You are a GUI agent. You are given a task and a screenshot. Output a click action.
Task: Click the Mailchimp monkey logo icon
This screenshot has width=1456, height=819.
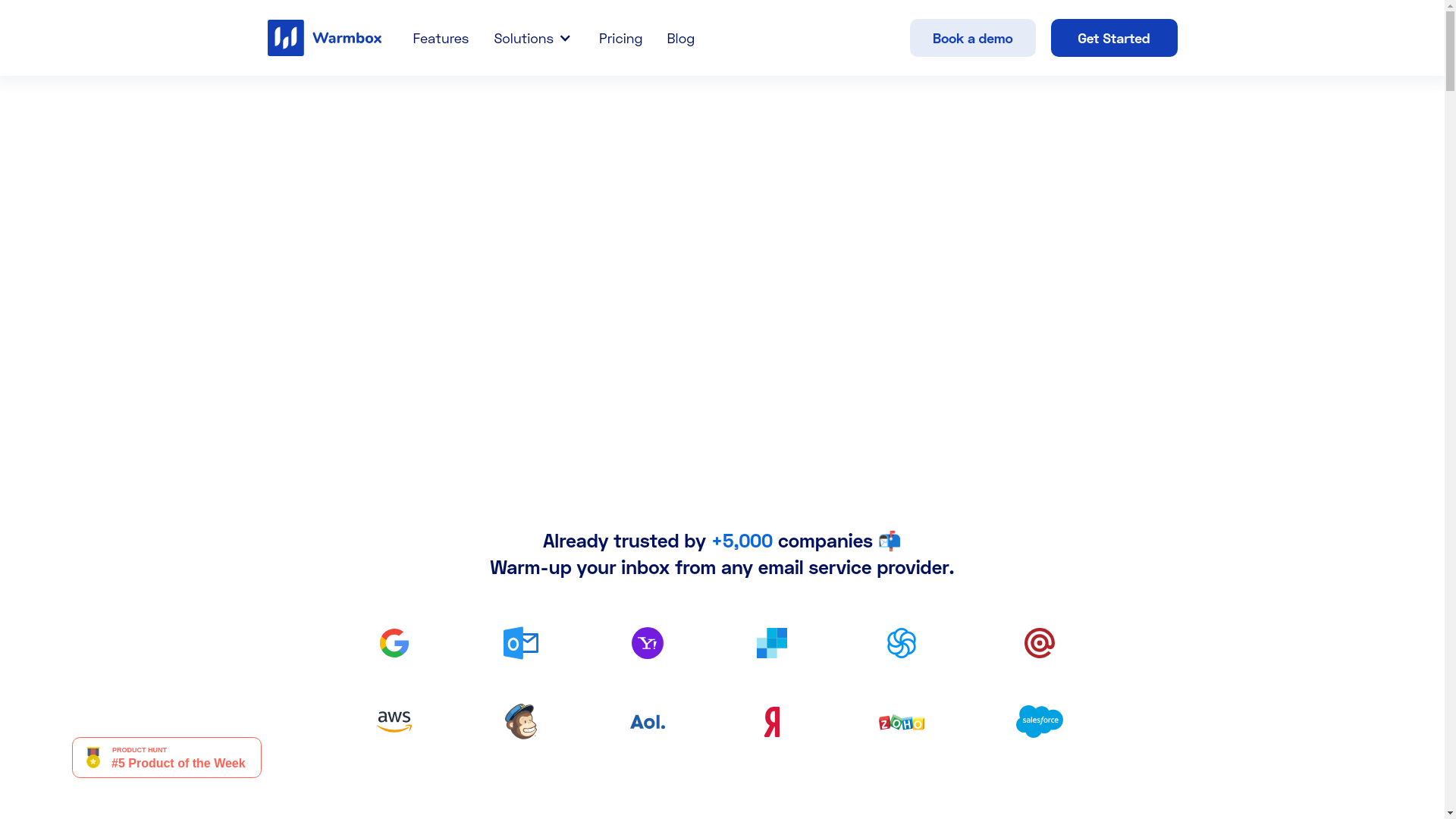(521, 721)
